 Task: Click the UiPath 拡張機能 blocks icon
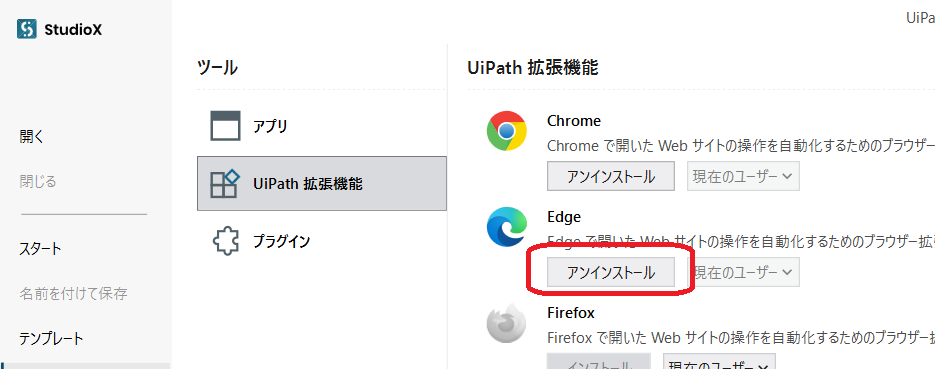(x=225, y=184)
